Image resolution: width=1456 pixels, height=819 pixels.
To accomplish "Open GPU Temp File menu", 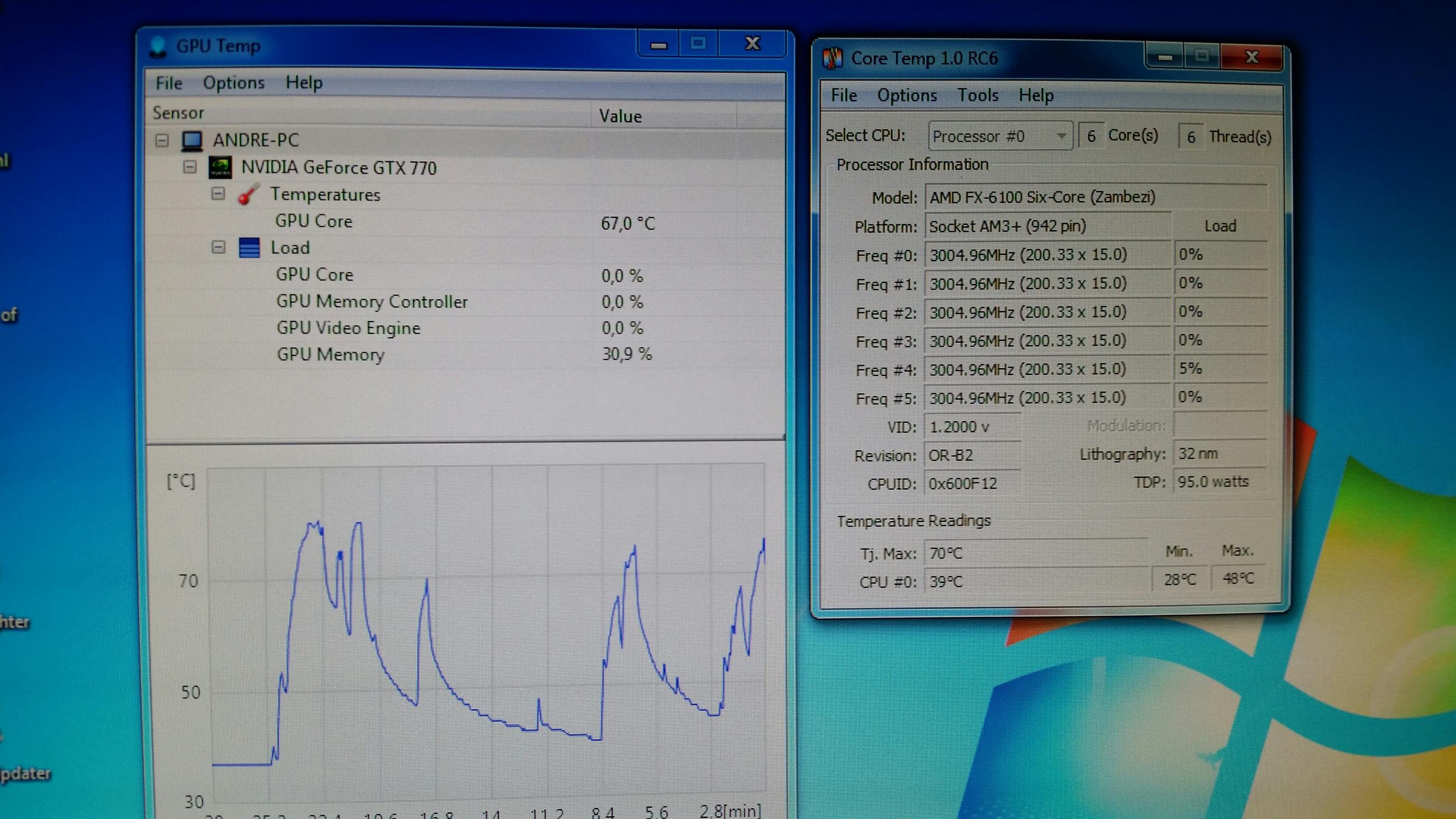I will pos(169,83).
